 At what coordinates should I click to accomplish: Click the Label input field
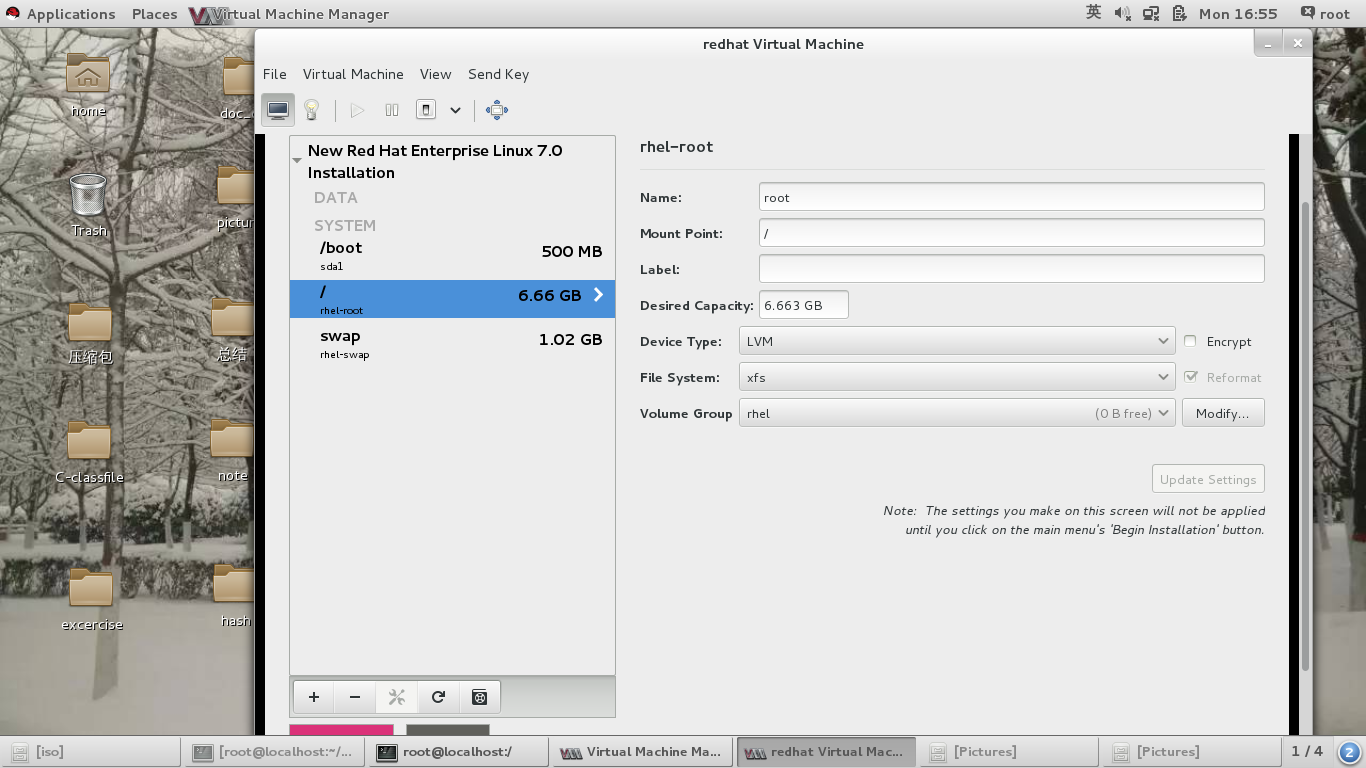(x=1012, y=269)
